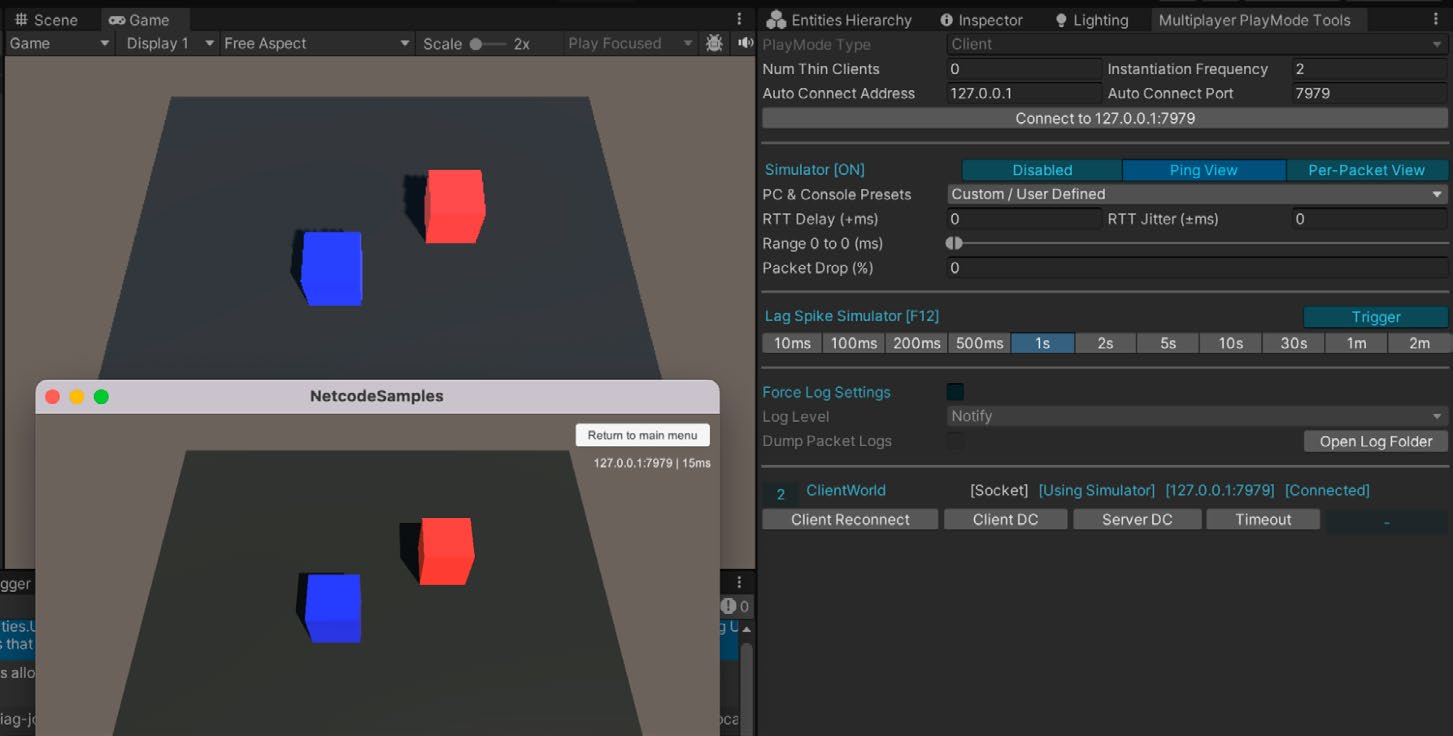This screenshot has height=736, width=1453.
Task: Select the 1s lag spike duration
Action: (x=1043, y=343)
